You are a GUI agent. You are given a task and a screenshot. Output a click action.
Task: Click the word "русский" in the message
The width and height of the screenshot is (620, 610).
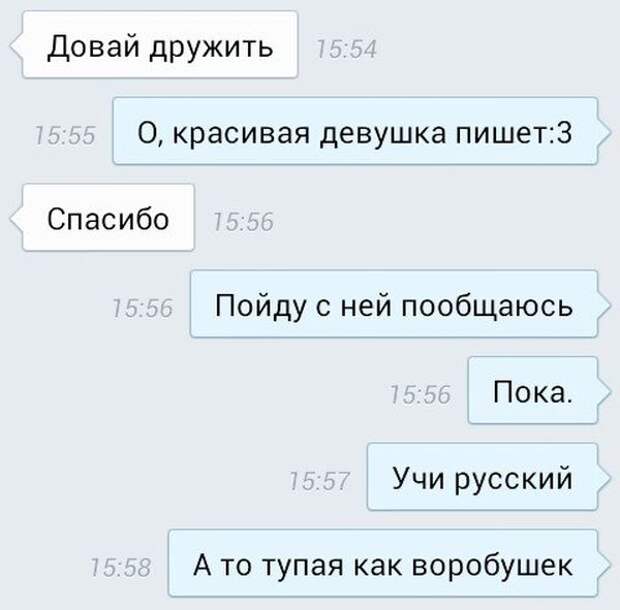pos(514,480)
